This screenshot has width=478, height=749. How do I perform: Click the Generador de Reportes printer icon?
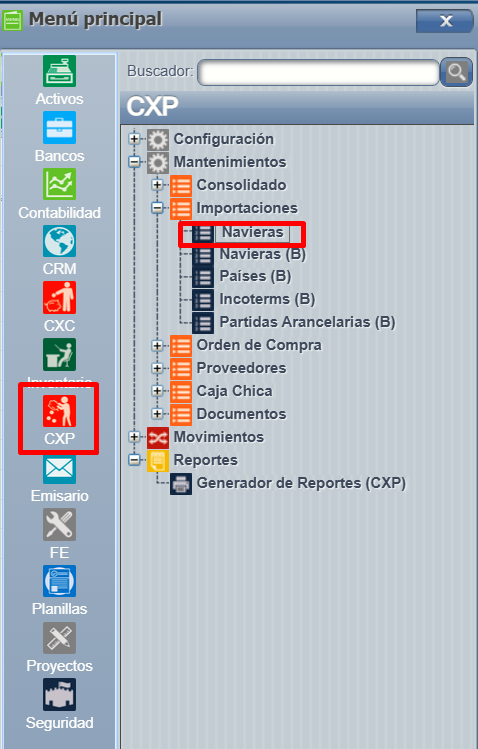tap(181, 483)
